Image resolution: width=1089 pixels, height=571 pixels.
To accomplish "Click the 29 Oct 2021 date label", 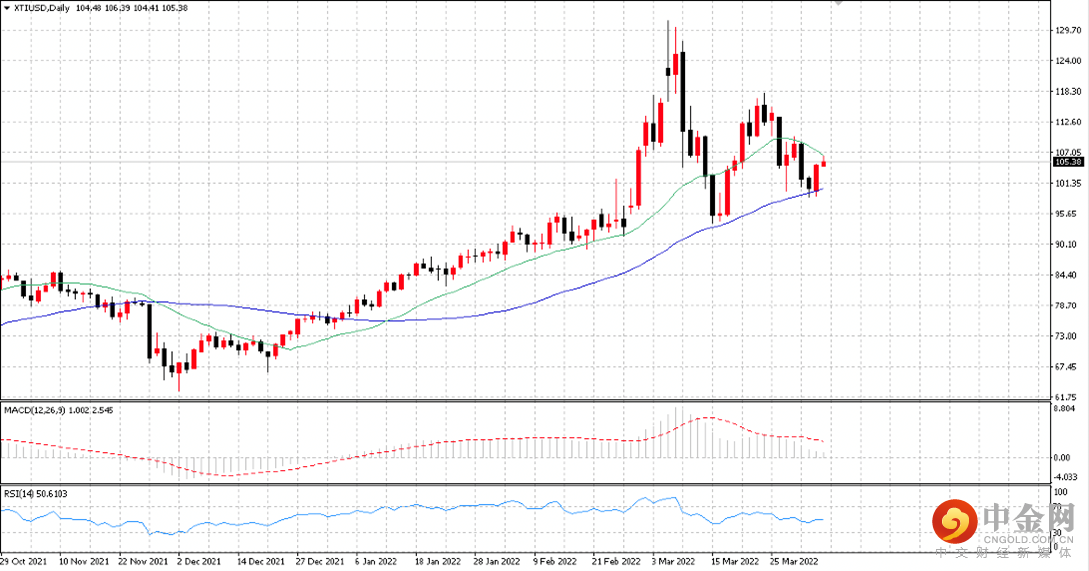I will [24, 561].
